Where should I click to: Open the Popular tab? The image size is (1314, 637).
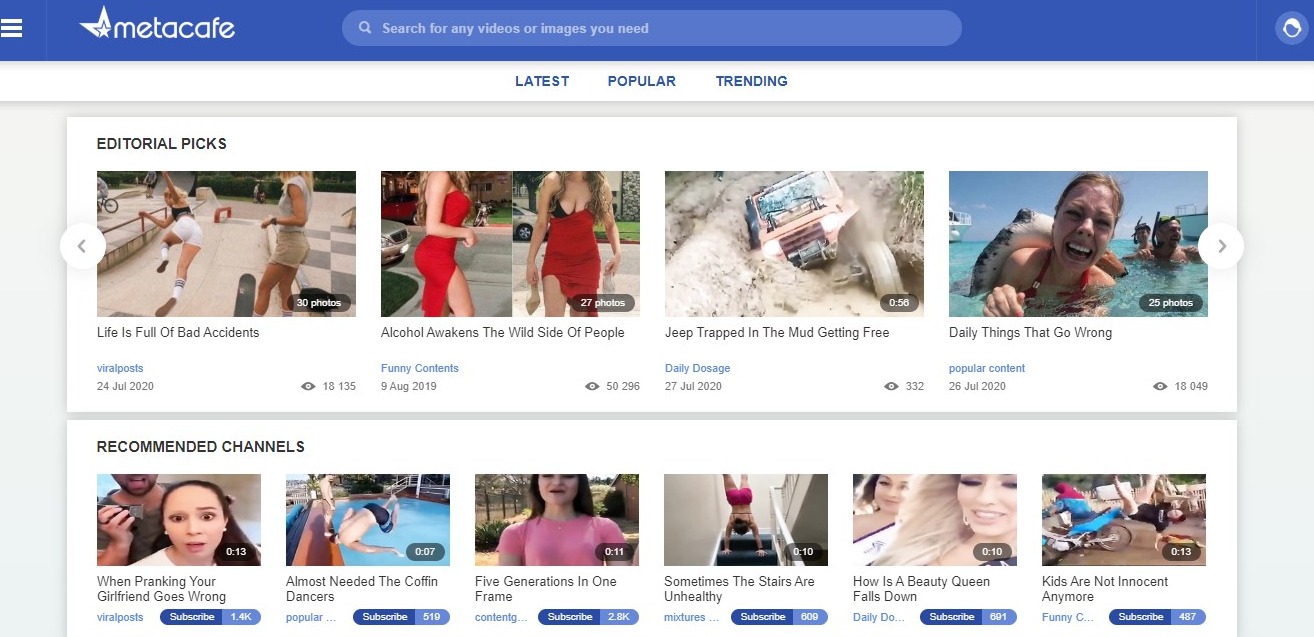641,81
